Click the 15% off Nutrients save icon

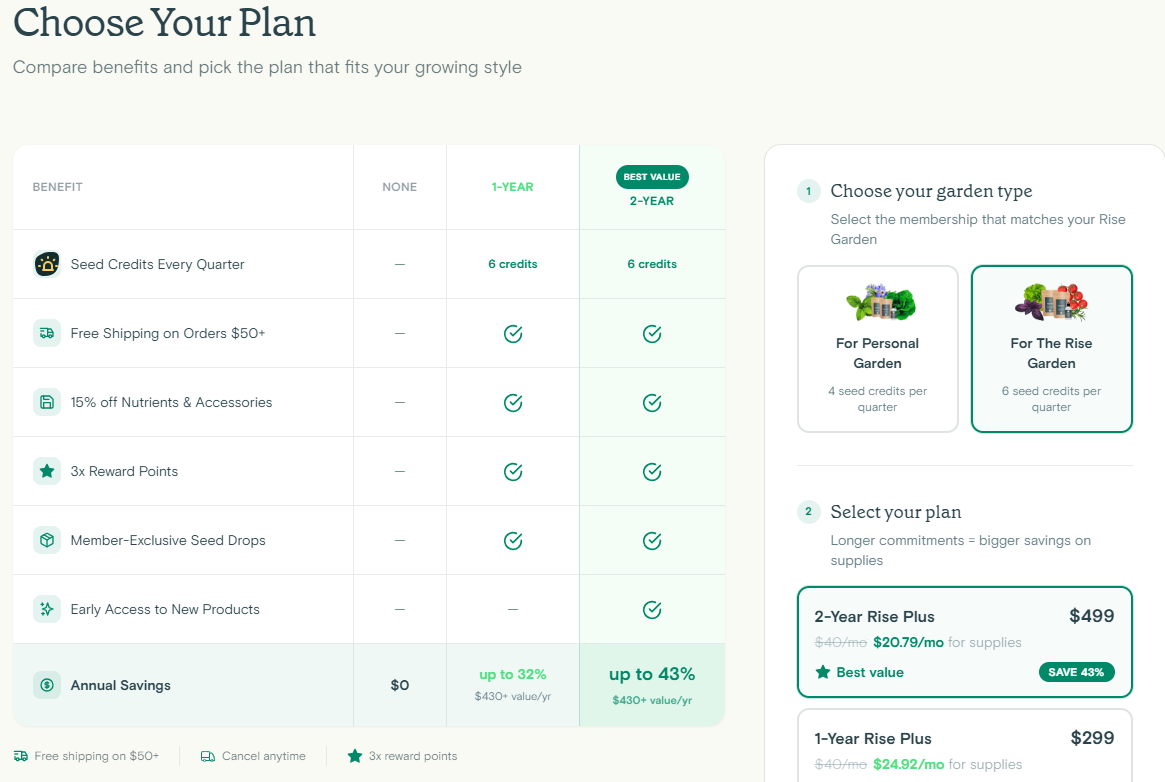pyautogui.click(x=47, y=402)
